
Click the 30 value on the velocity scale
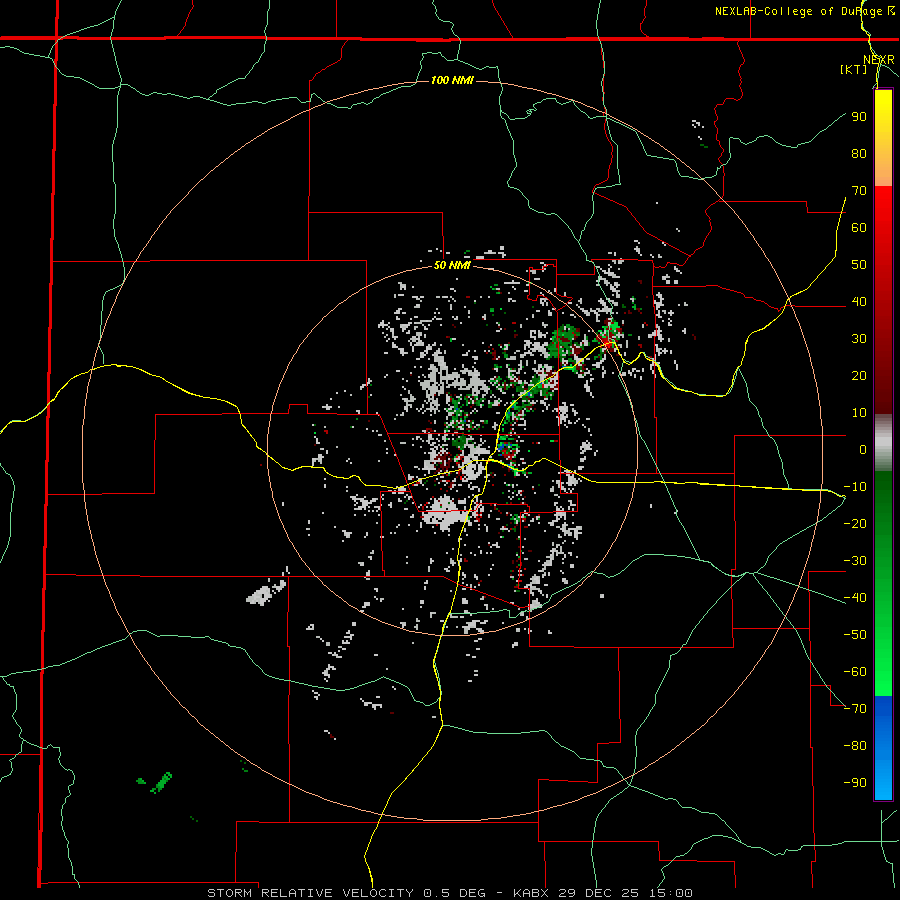tap(859, 339)
